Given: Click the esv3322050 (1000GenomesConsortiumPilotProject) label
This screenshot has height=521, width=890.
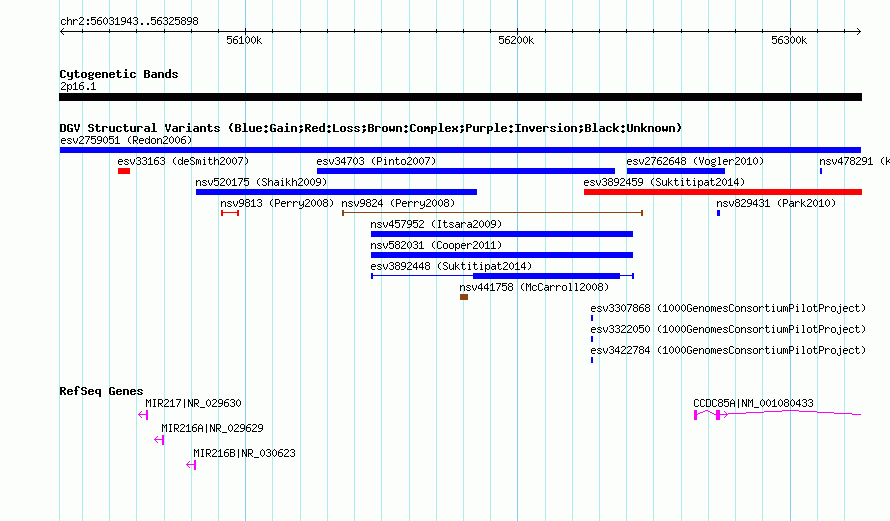Looking at the screenshot, I should [x=728, y=329].
